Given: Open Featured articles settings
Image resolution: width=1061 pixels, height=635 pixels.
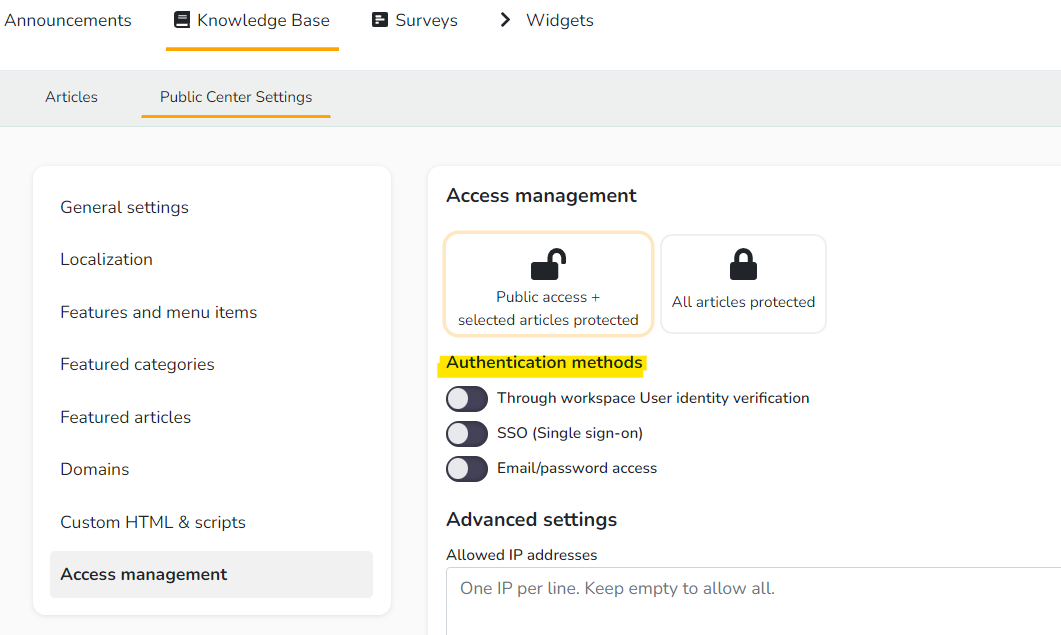Looking at the screenshot, I should [x=125, y=417].
